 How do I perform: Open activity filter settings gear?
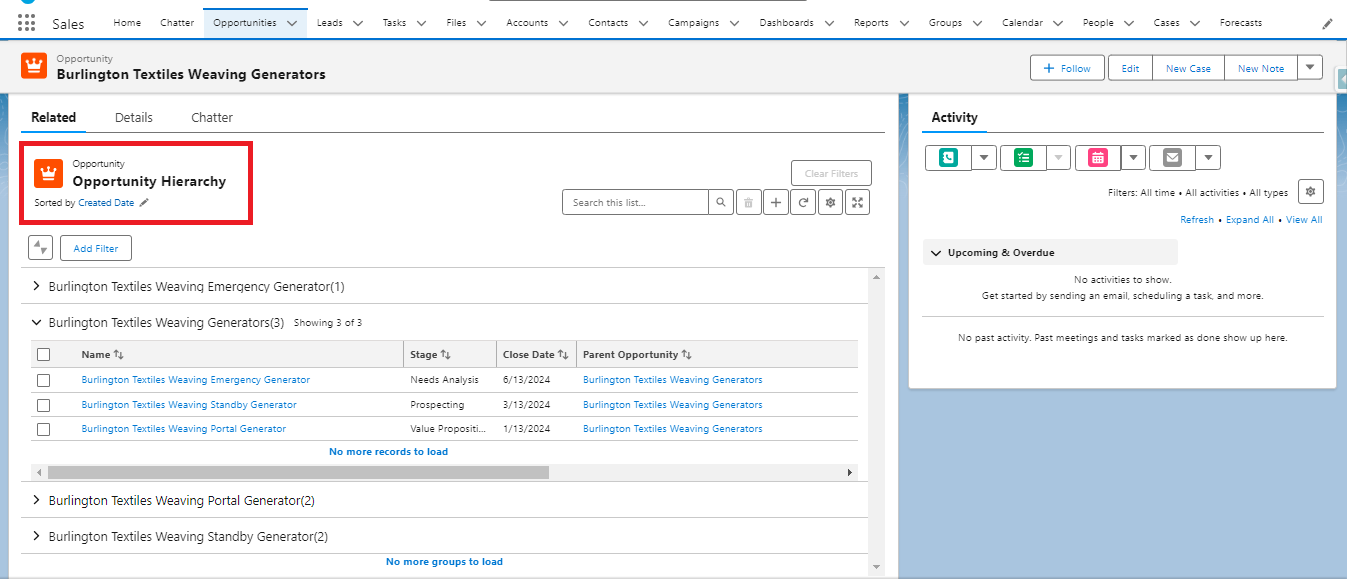[x=1311, y=191]
